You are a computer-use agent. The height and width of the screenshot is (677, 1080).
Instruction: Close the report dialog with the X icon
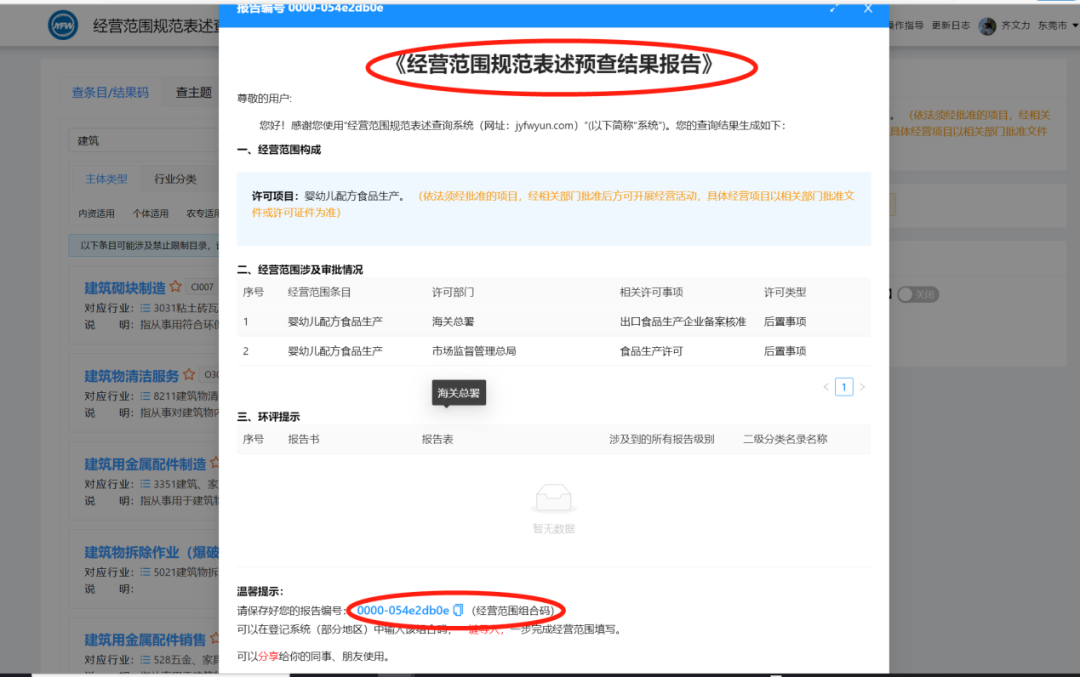pos(868,8)
